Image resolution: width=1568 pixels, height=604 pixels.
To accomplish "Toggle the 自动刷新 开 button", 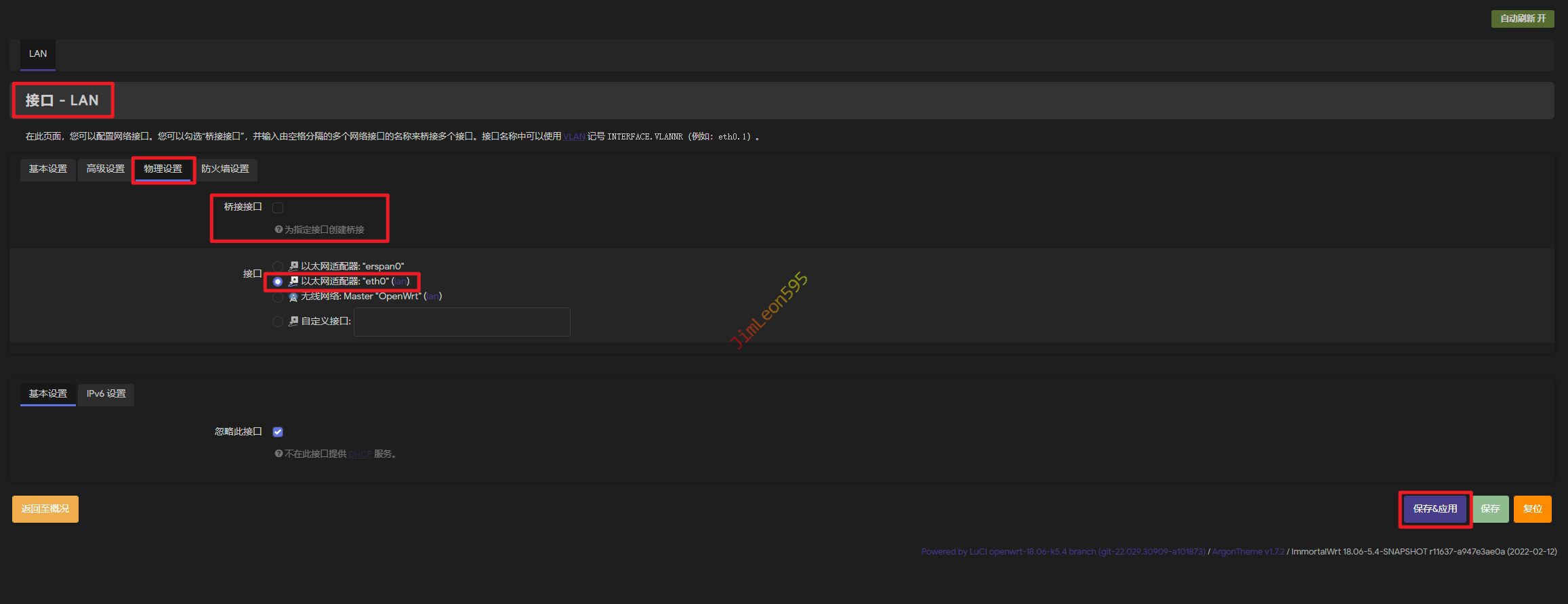I will click(x=1523, y=18).
